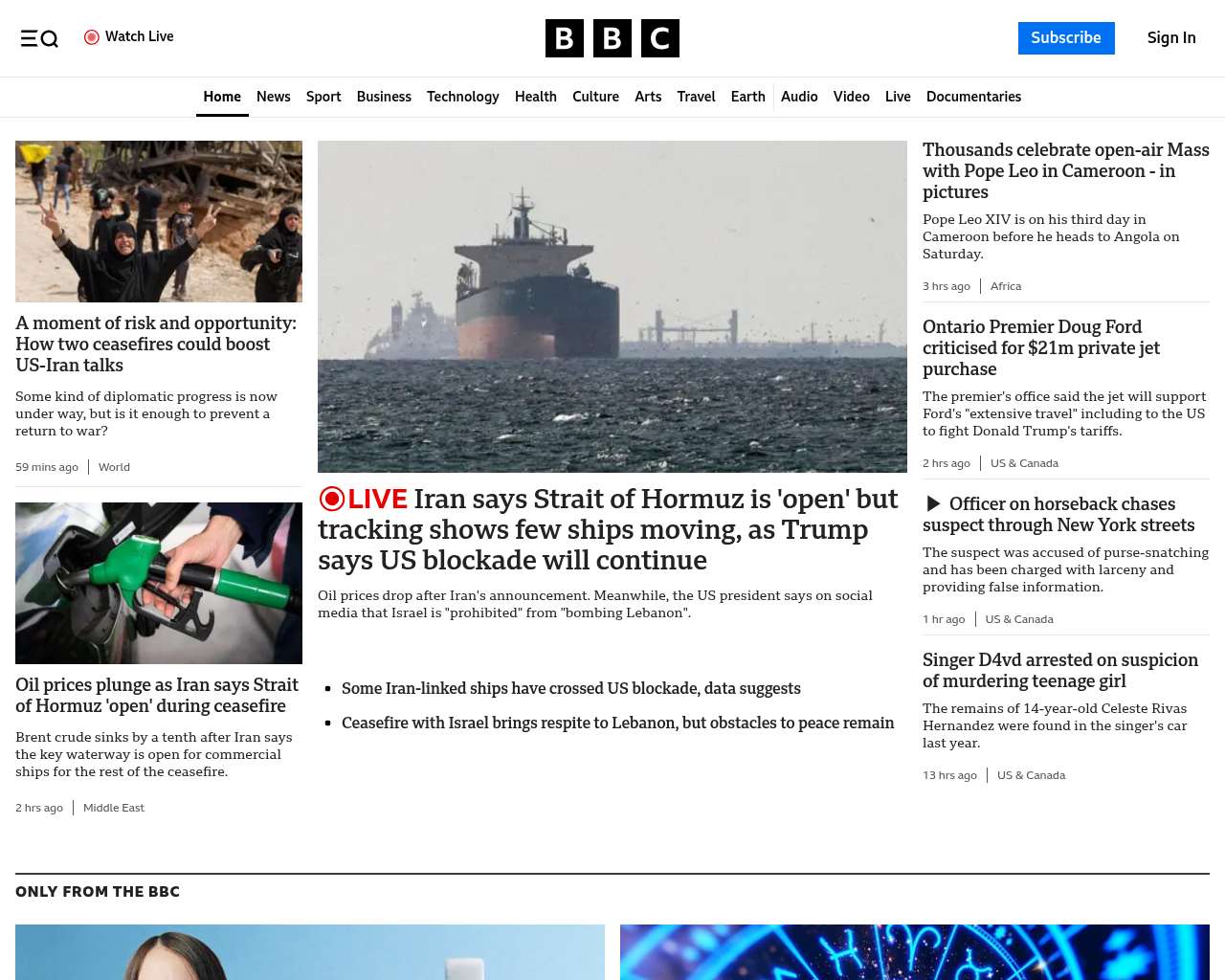Read the Singer D4vd arrested headline

pos(1059,670)
